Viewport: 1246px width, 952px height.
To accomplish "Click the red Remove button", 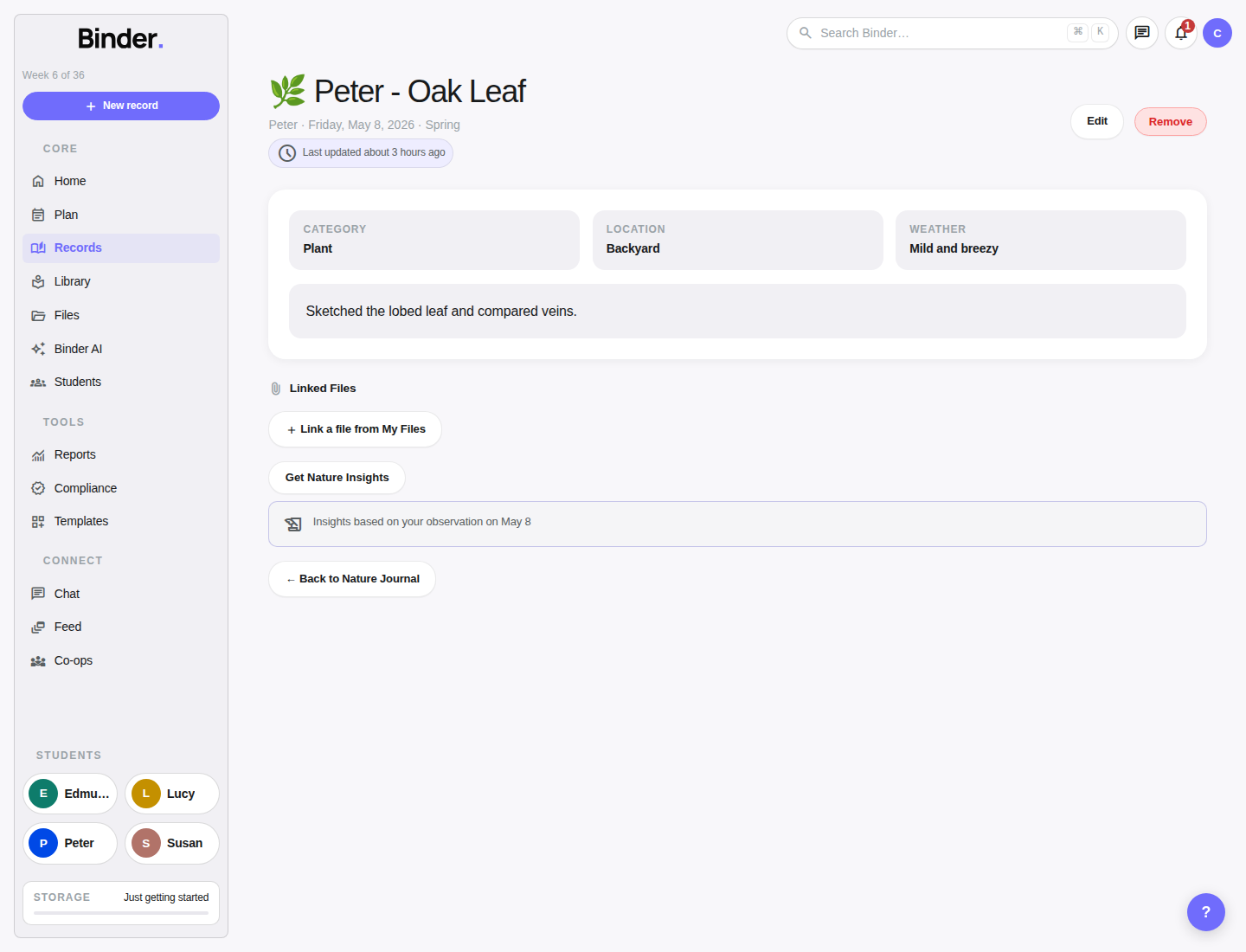I will coord(1171,122).
